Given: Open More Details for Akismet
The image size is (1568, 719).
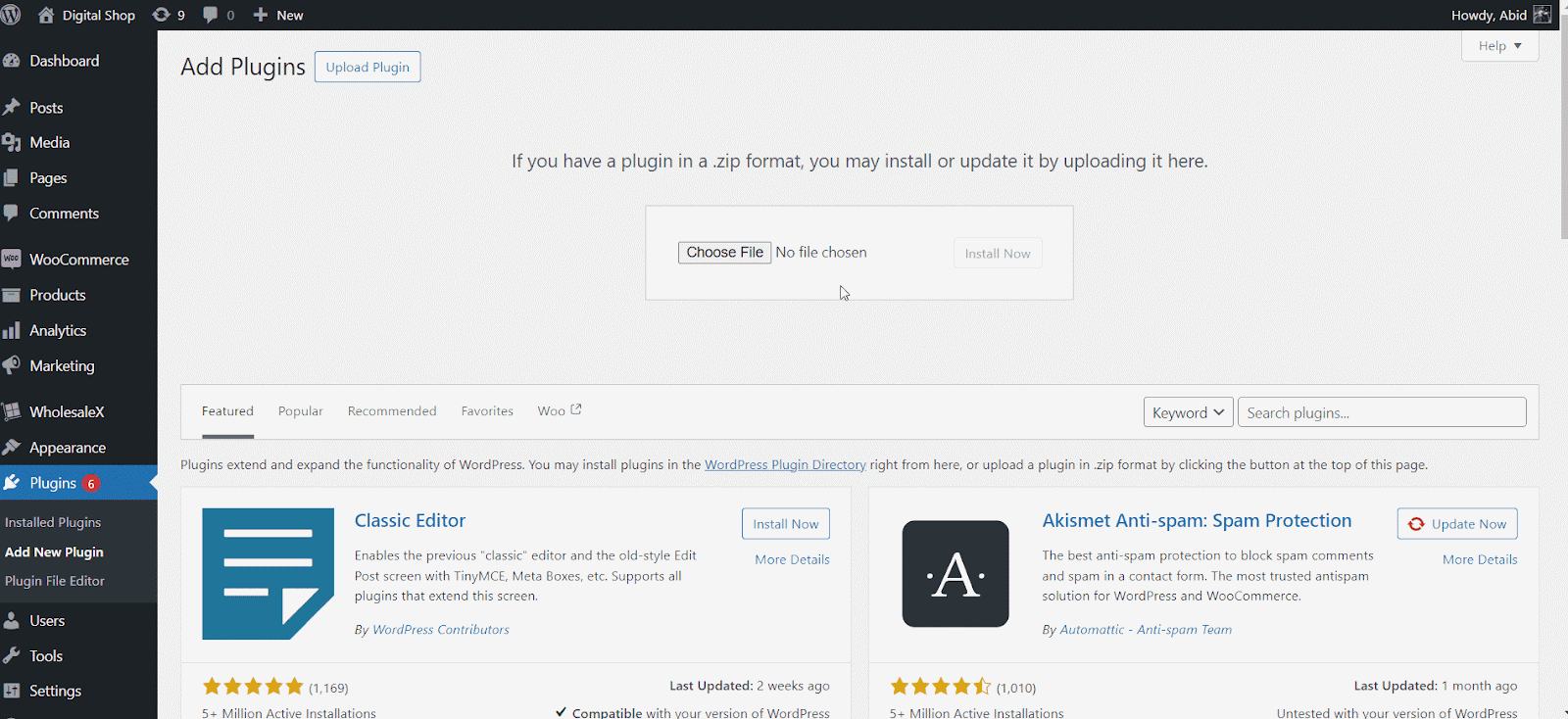Looking at the screenshot, I should [1480, 559].
